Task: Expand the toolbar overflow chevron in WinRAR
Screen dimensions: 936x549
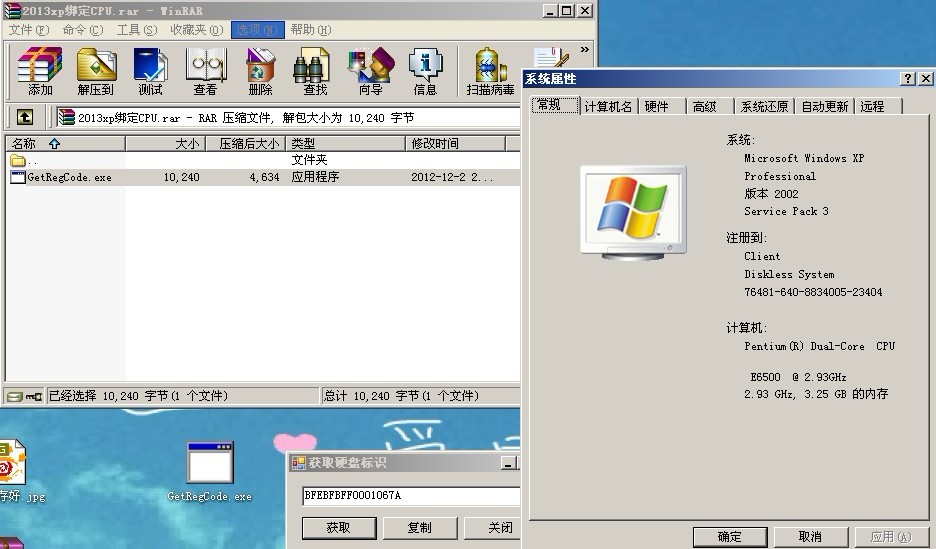Action: pos(584,50)
